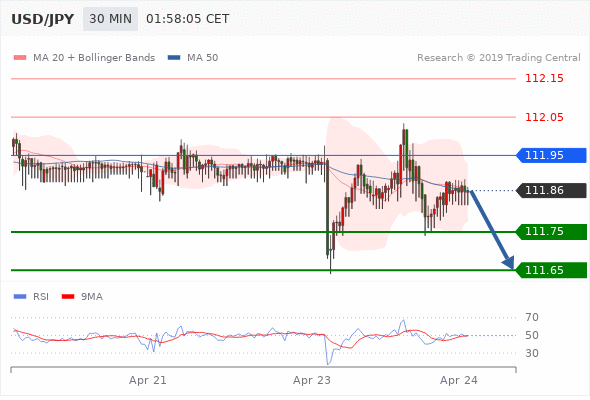
Task: Click the blue RSI legend swatch
Action: tap(20, 297)
